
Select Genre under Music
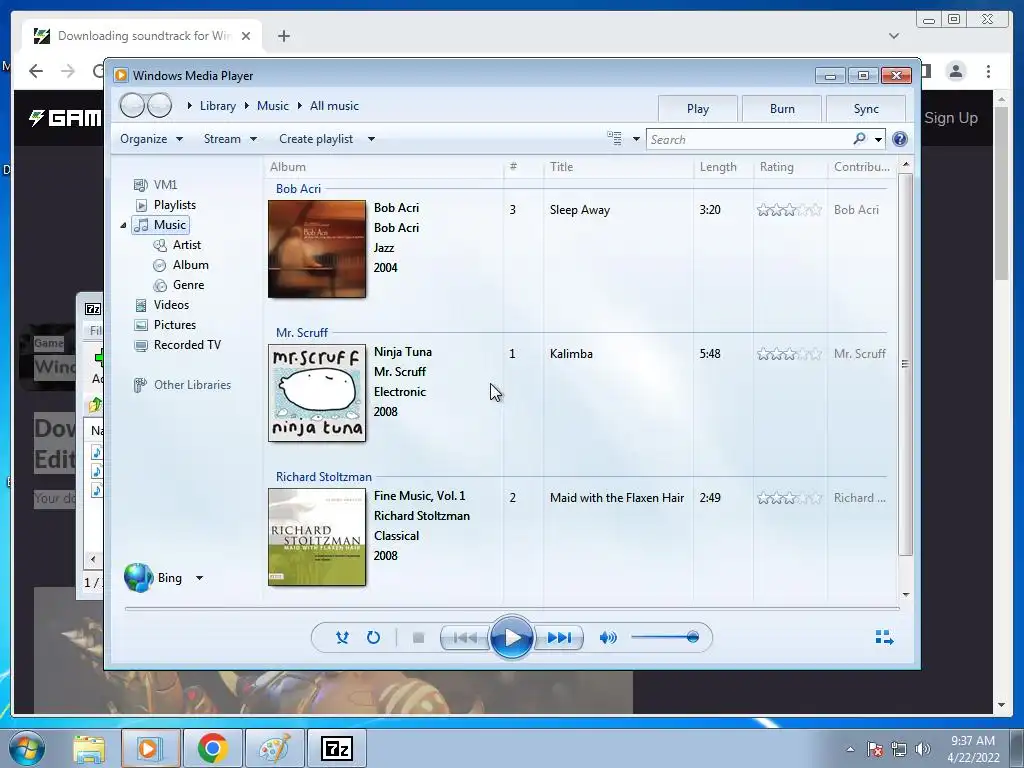click(x=179, y=285)
